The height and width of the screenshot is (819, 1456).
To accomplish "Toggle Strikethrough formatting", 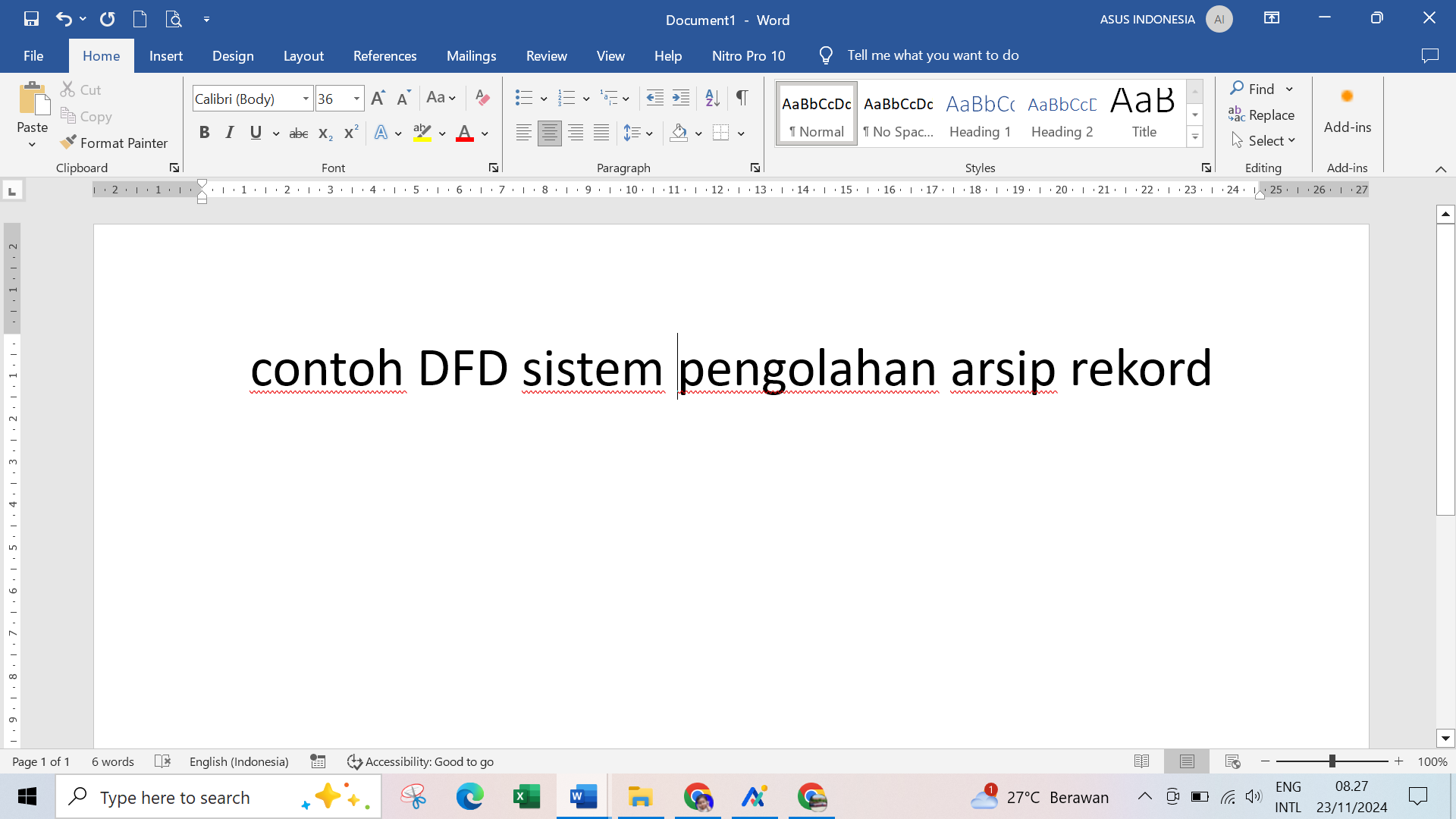I will click(299, 133).
